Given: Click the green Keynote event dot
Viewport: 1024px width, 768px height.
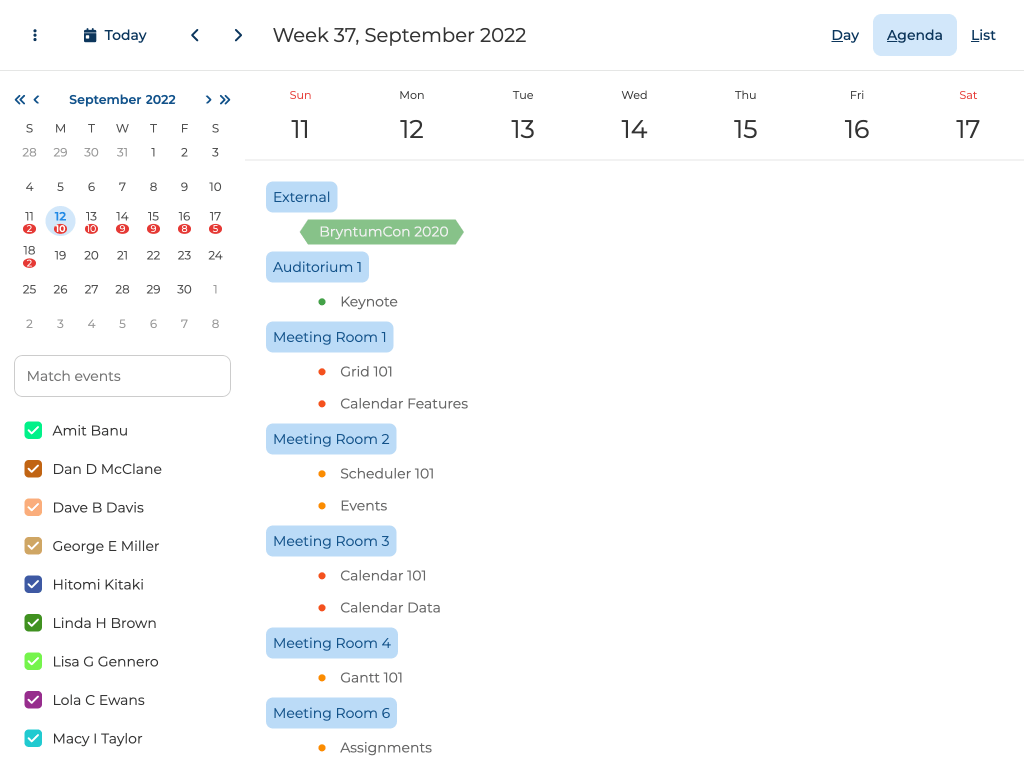Looking at the screenshot, I should [x=322, y=302].
